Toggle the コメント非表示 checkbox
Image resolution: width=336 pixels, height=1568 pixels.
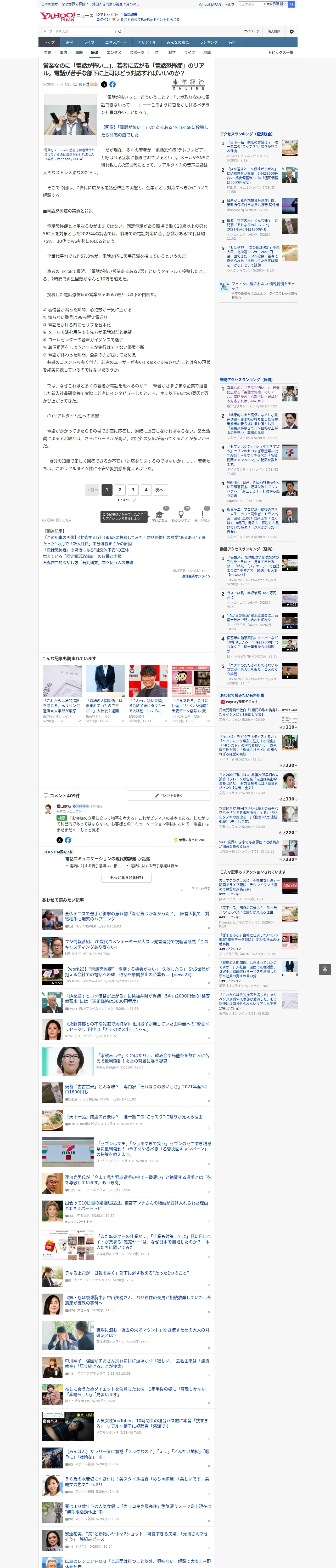pos(183,888)
